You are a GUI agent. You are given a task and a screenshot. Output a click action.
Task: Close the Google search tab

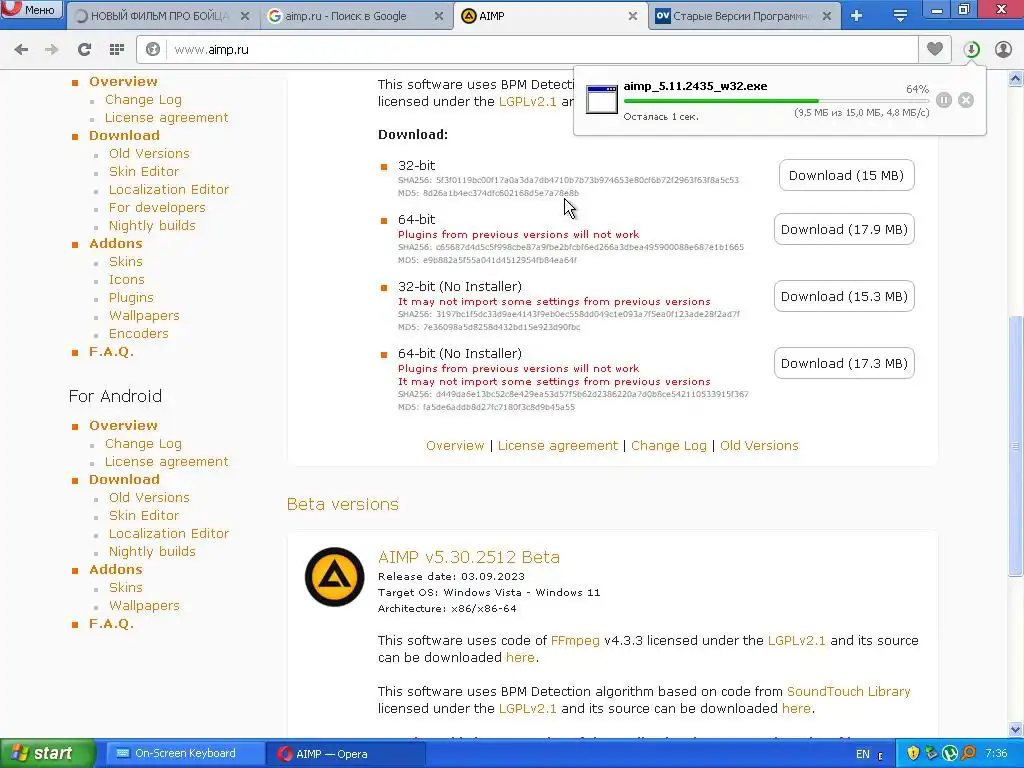pos(439,16)
